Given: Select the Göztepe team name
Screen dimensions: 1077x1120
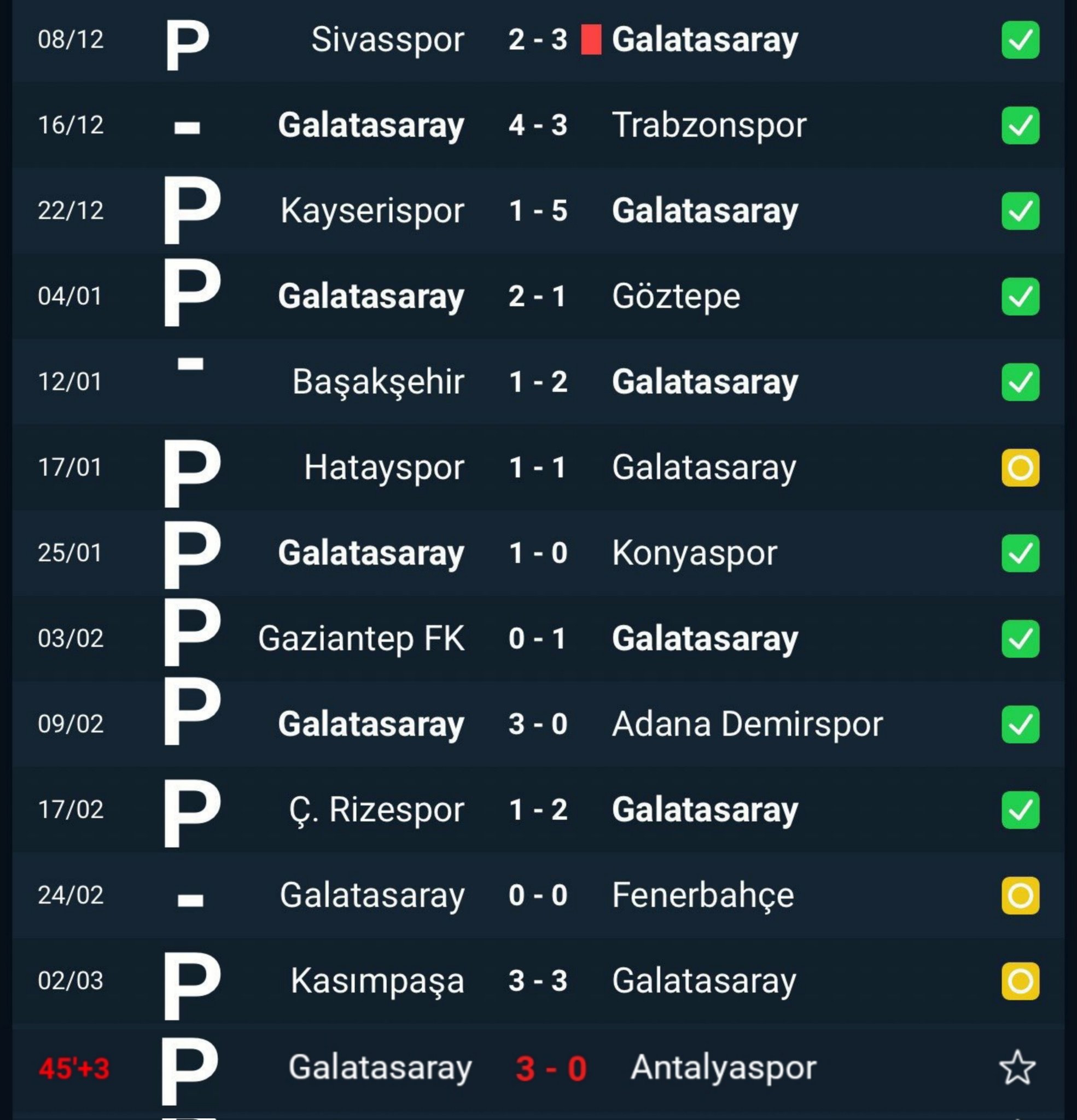Looking at the screenshot, I should 676,296.
